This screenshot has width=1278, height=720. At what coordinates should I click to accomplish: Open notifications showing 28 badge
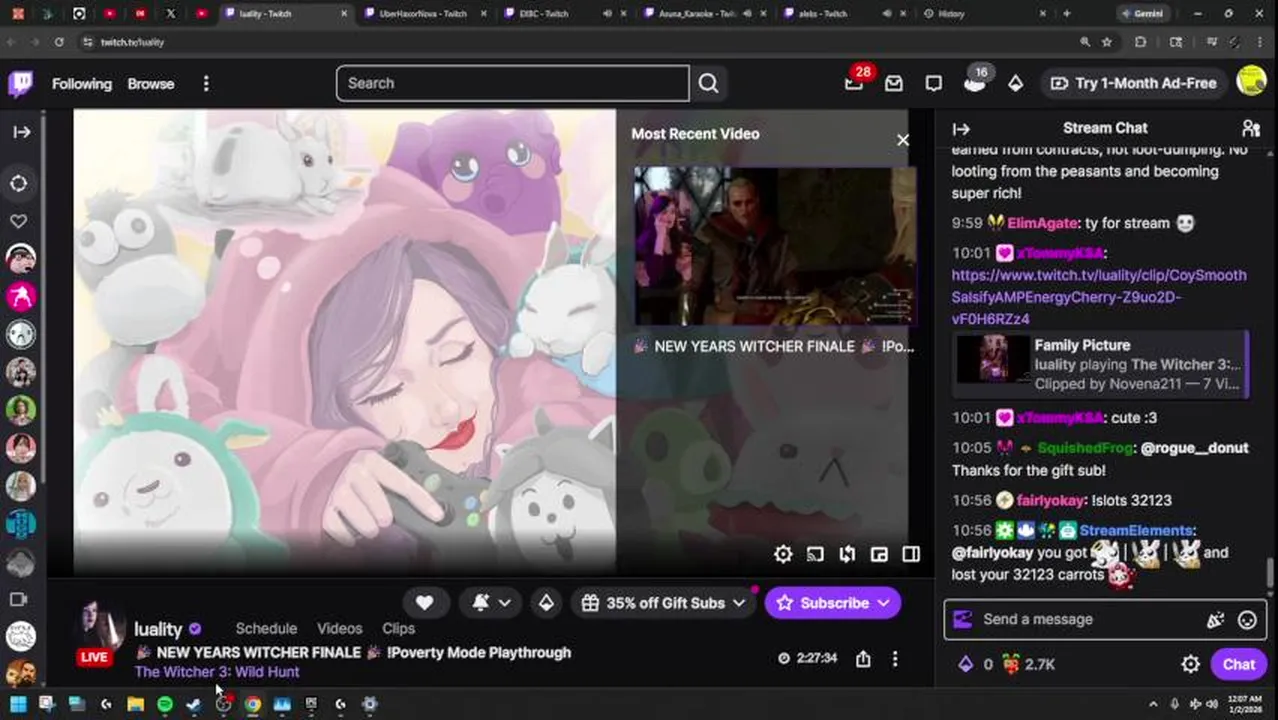point(854,84)
